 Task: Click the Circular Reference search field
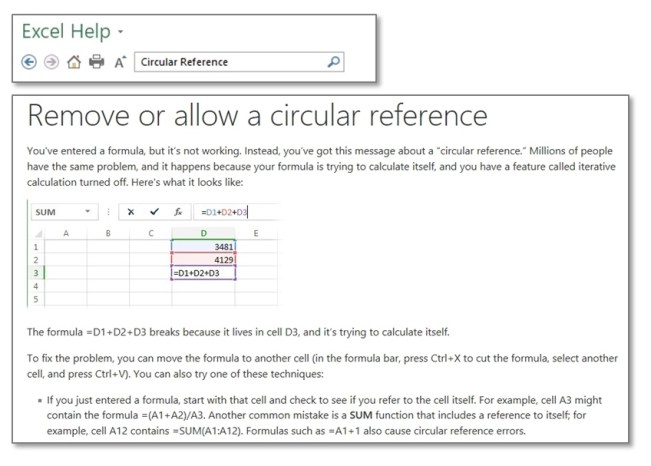(239, 62)
